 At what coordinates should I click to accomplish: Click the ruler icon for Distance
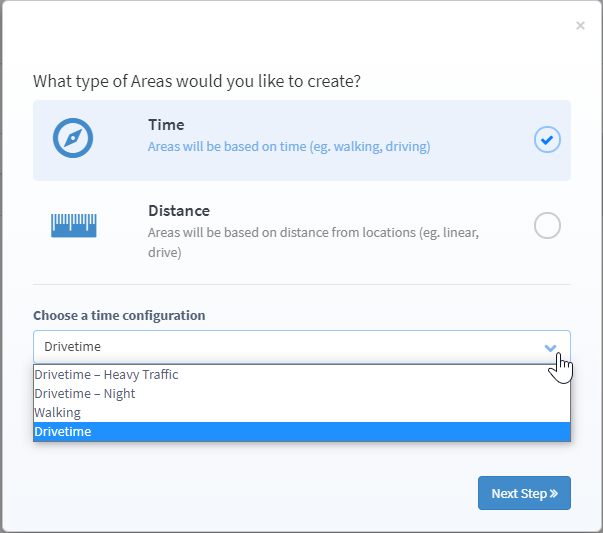point(73,225)
